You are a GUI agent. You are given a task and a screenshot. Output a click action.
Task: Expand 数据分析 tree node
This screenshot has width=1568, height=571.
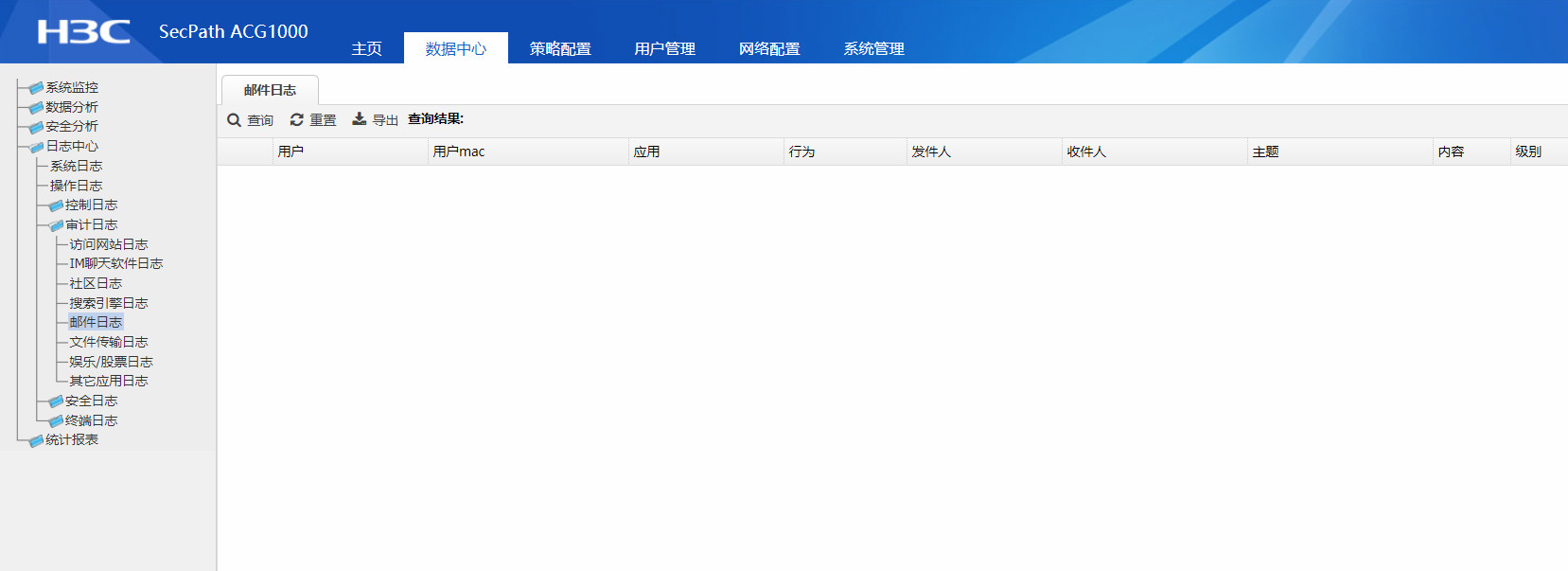click(72, 107)
